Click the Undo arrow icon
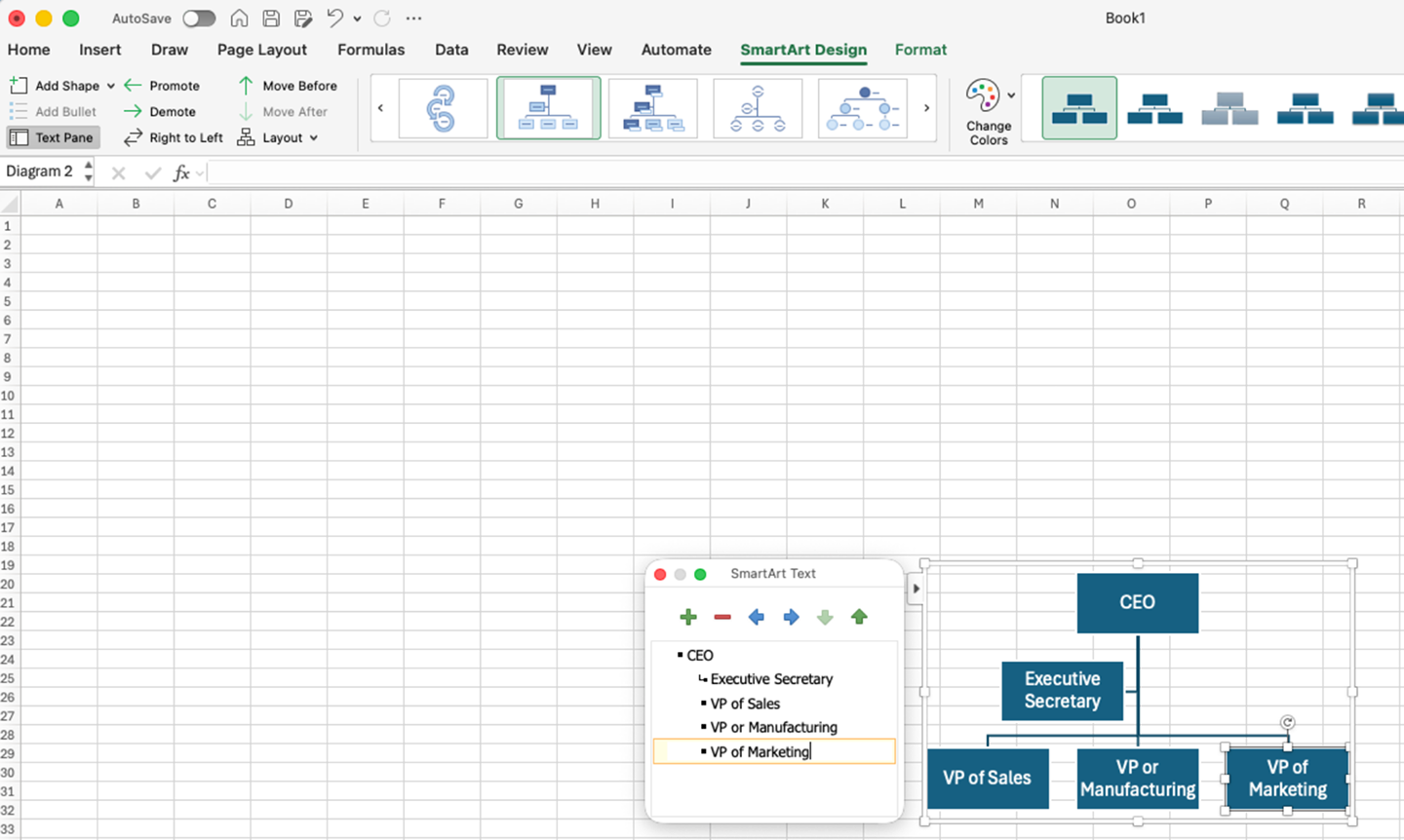 point(334,19)
